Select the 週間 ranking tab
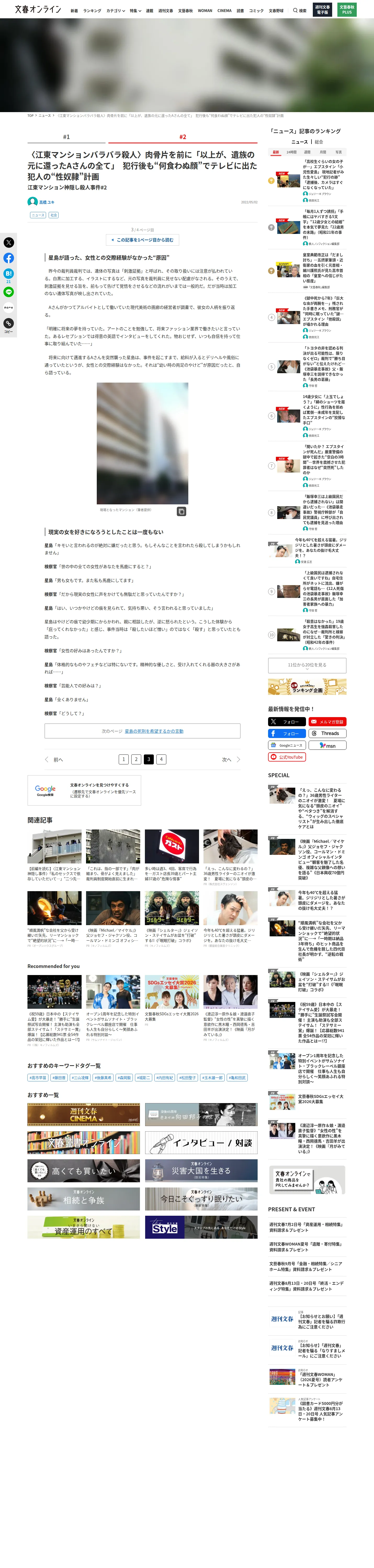 [308, 152]
